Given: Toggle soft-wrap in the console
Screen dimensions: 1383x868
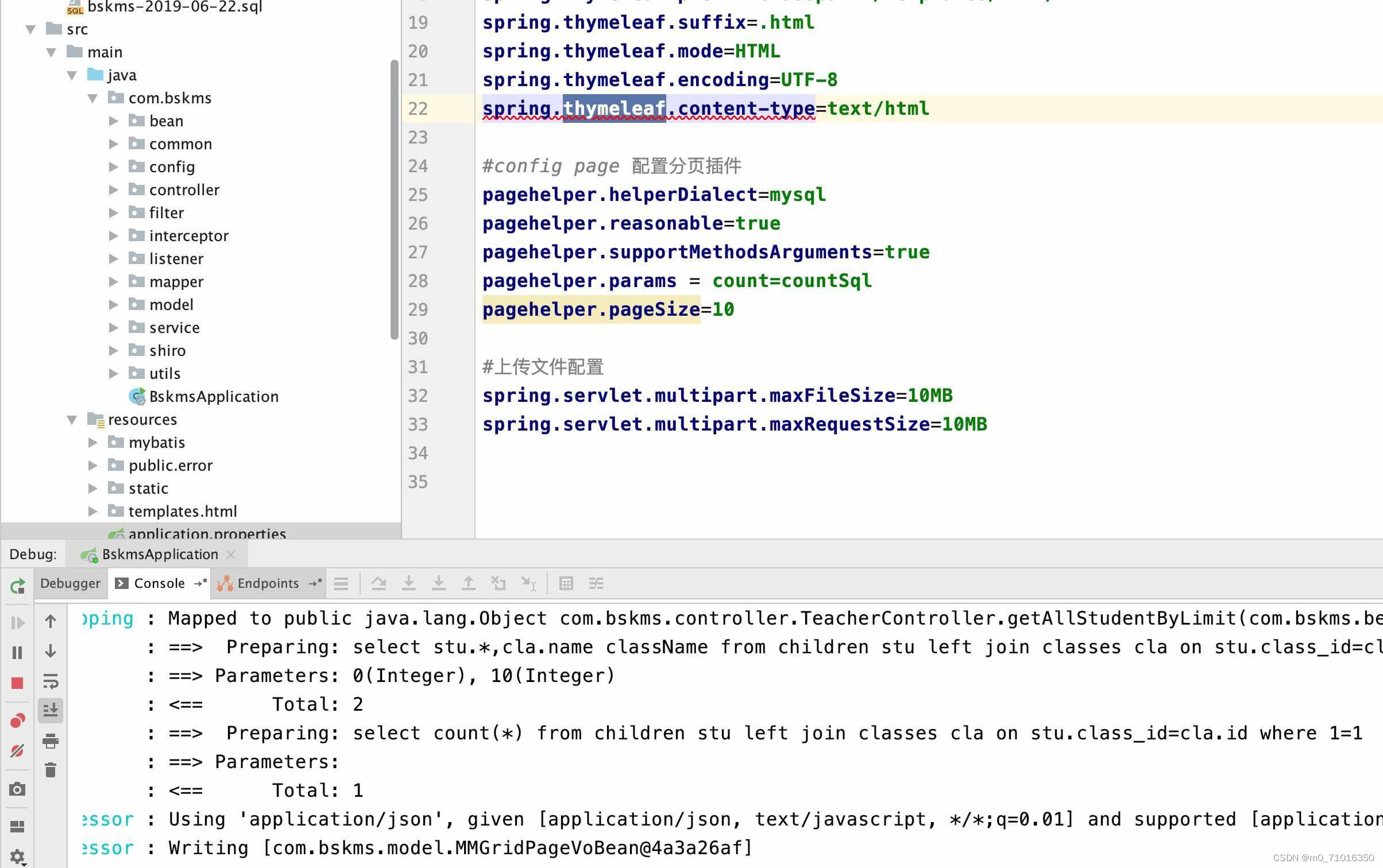Looking at the screenshot, I should tap(51, 680).
